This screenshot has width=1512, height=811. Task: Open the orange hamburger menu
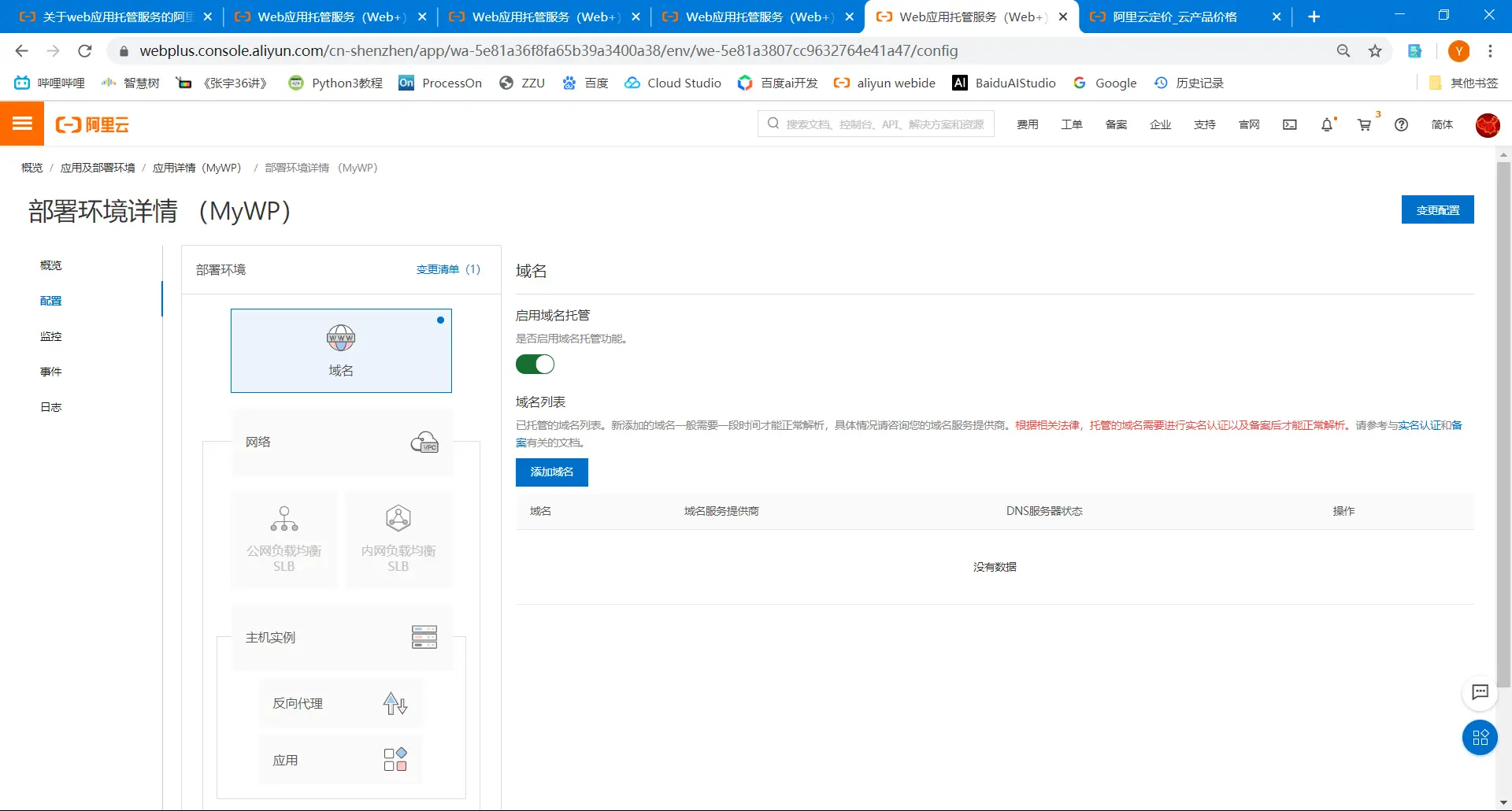(22, 124)
